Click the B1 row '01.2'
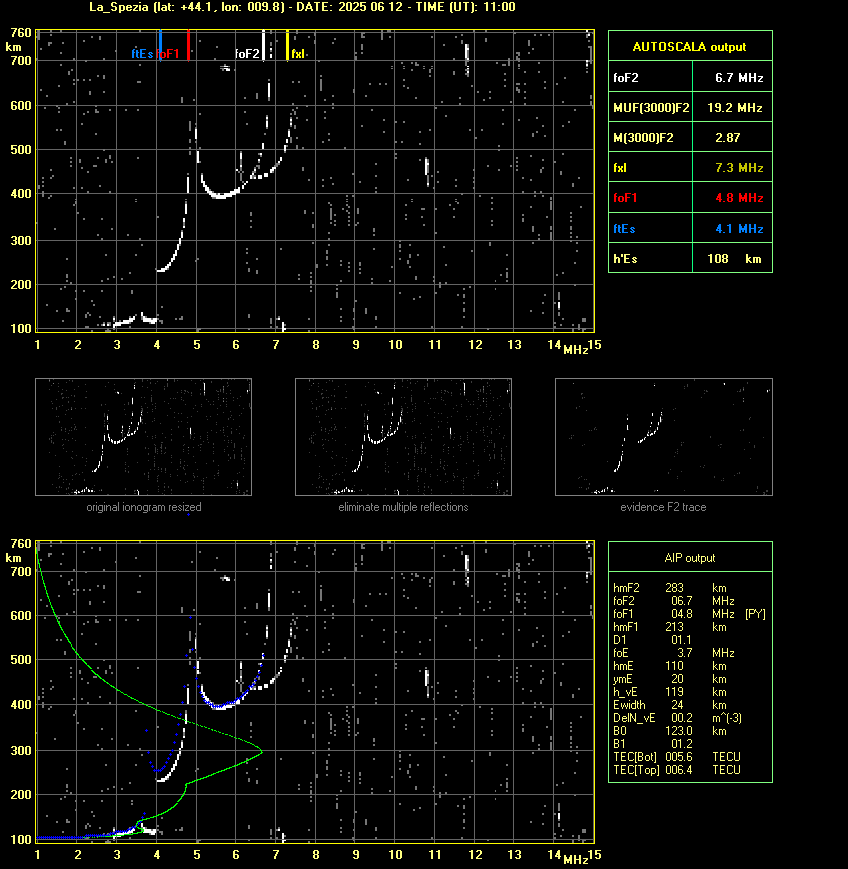The width and height of the screenshot is (848, 869). click(x=652, y=744)
